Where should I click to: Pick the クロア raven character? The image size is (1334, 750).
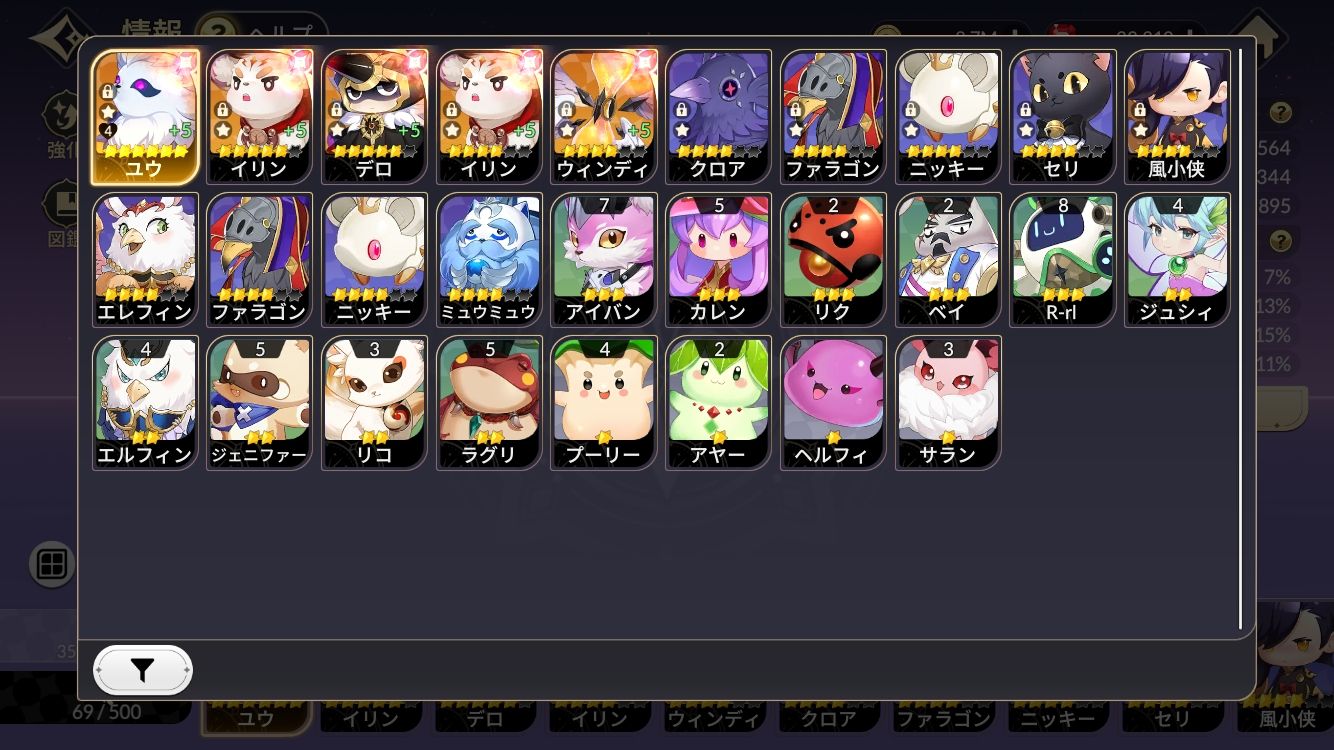pos(719,116)
